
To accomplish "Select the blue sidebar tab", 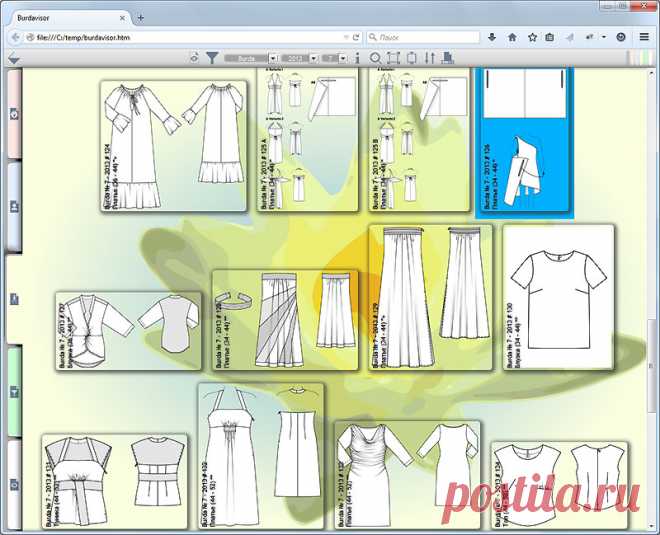I will [14, 207].
